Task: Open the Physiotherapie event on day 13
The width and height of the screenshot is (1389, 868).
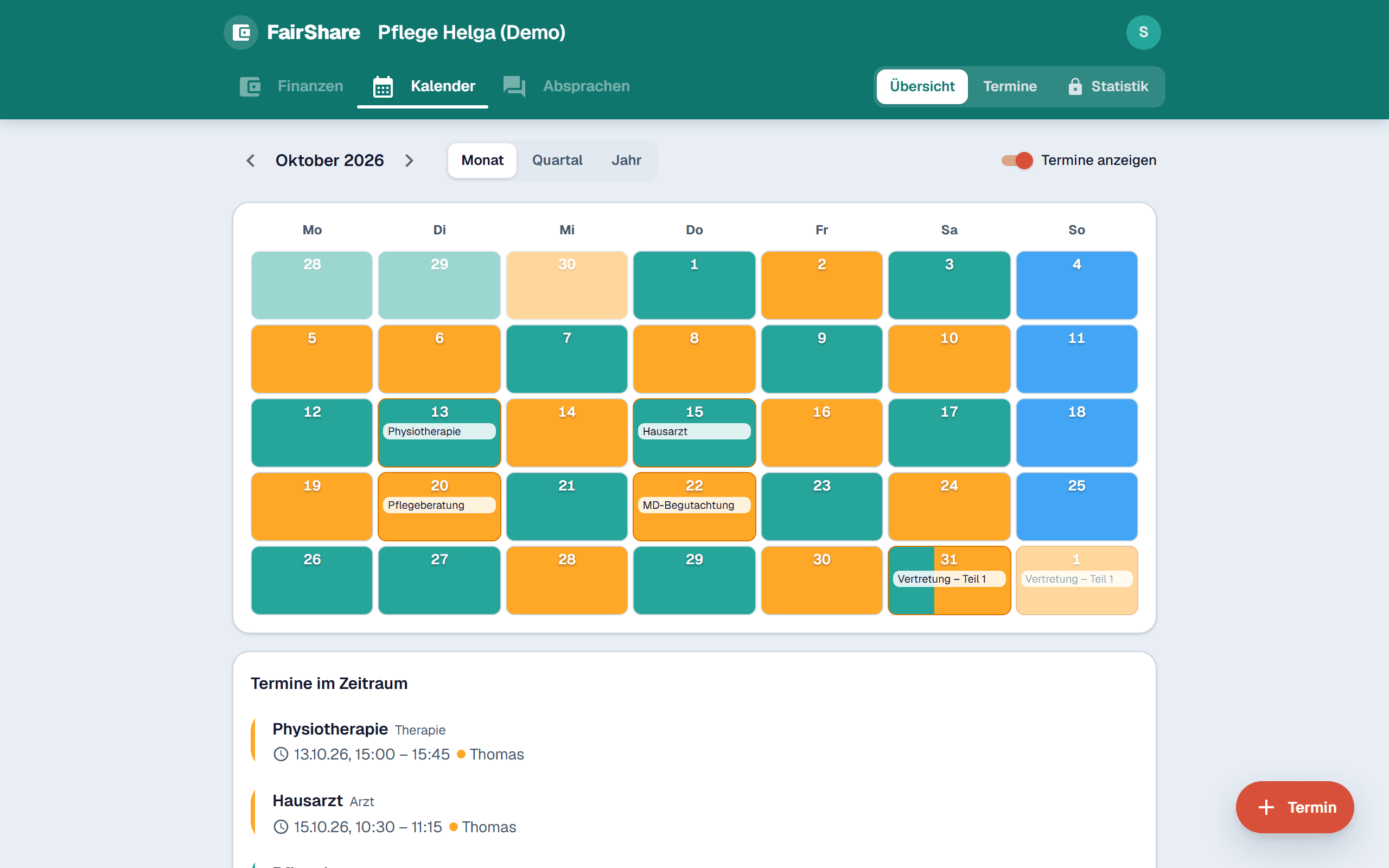Action: pos(439,432)
